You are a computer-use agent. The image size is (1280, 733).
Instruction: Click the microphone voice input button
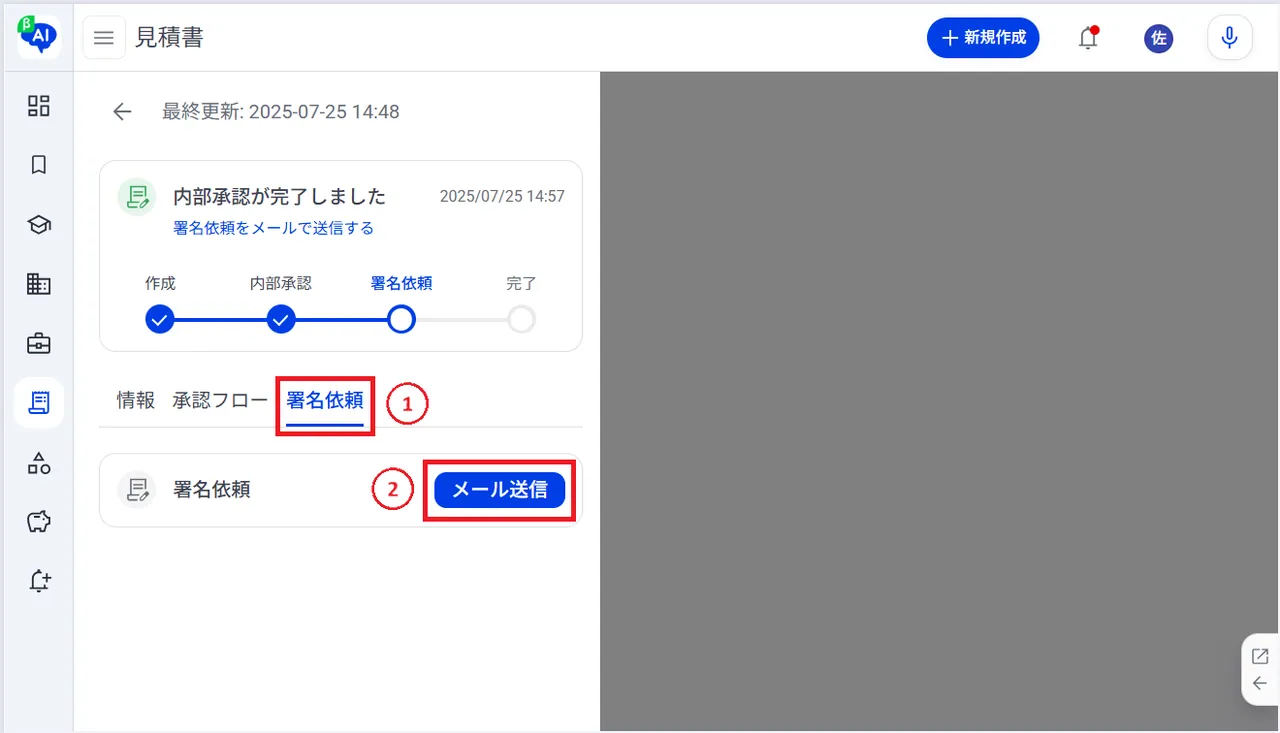[x=1230, y=38]
